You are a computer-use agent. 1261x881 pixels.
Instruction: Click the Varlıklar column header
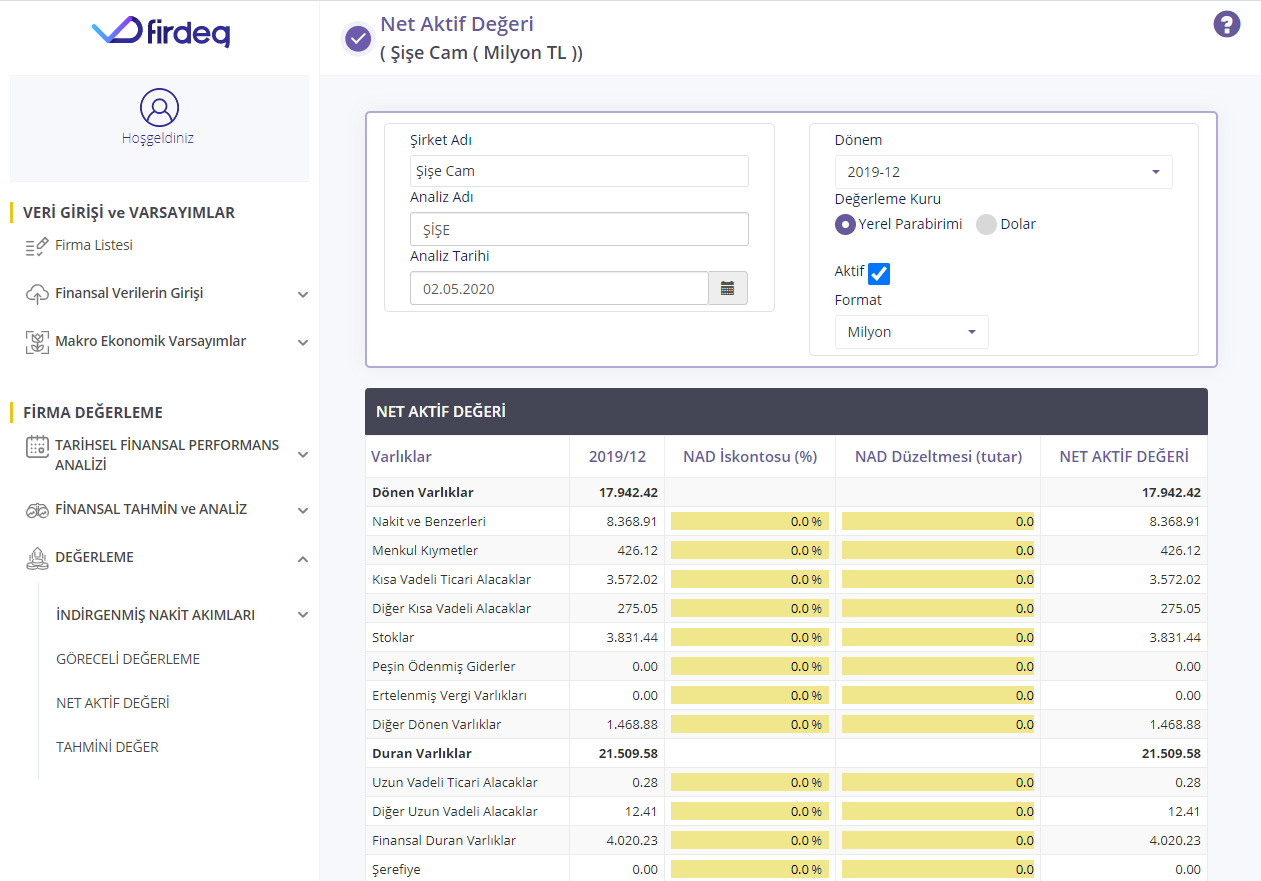(401, 456)
